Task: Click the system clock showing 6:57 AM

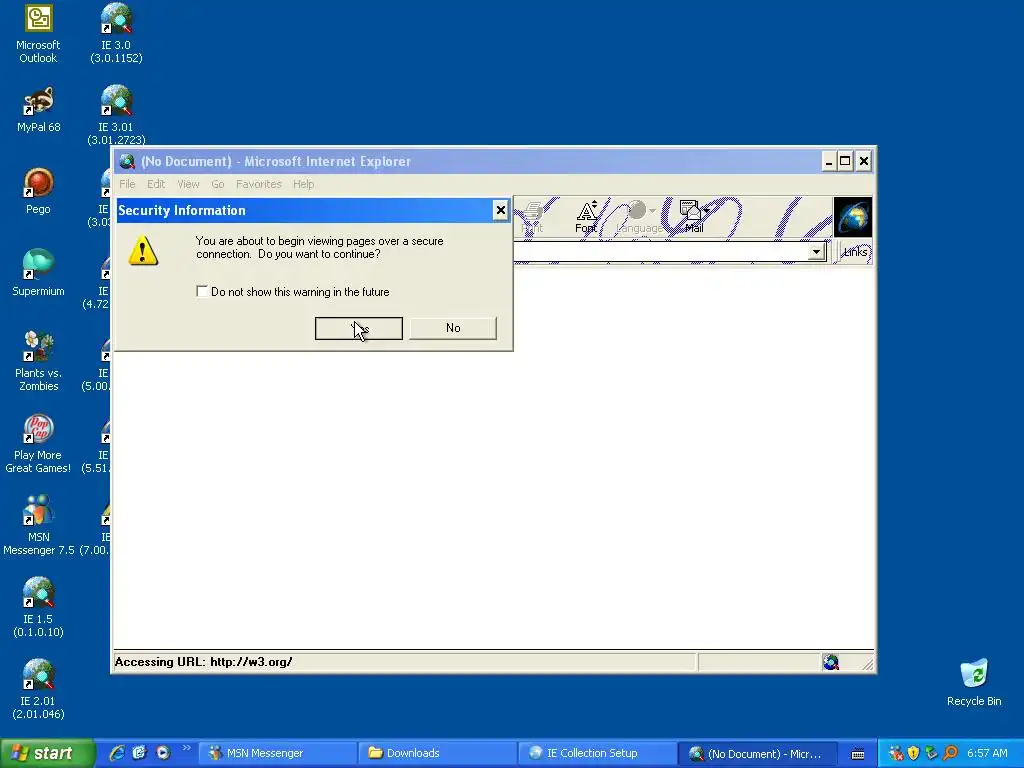Action: (987, 754)
